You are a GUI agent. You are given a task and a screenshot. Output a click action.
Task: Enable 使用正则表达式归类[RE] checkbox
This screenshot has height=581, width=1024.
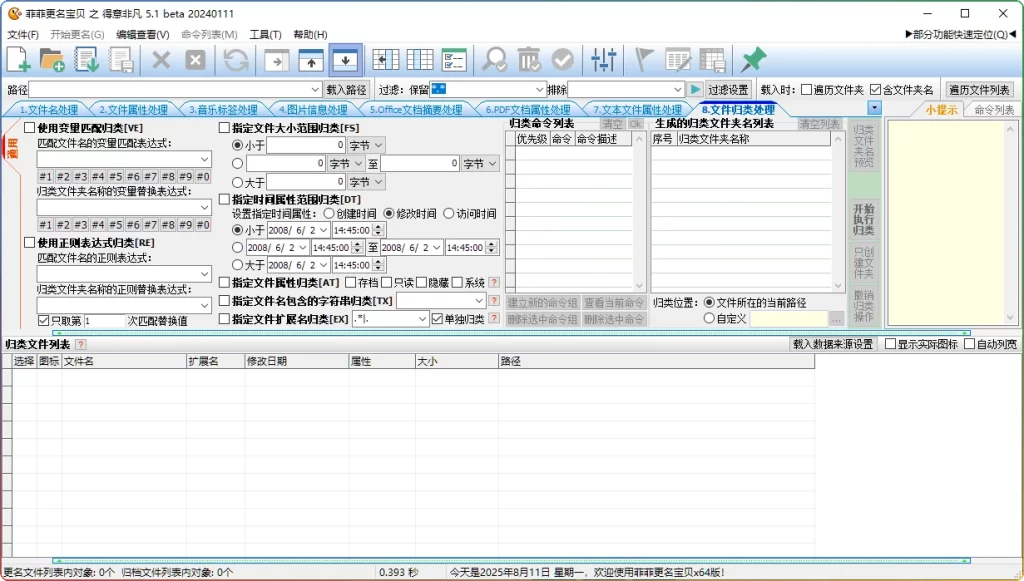coord(29,243)
